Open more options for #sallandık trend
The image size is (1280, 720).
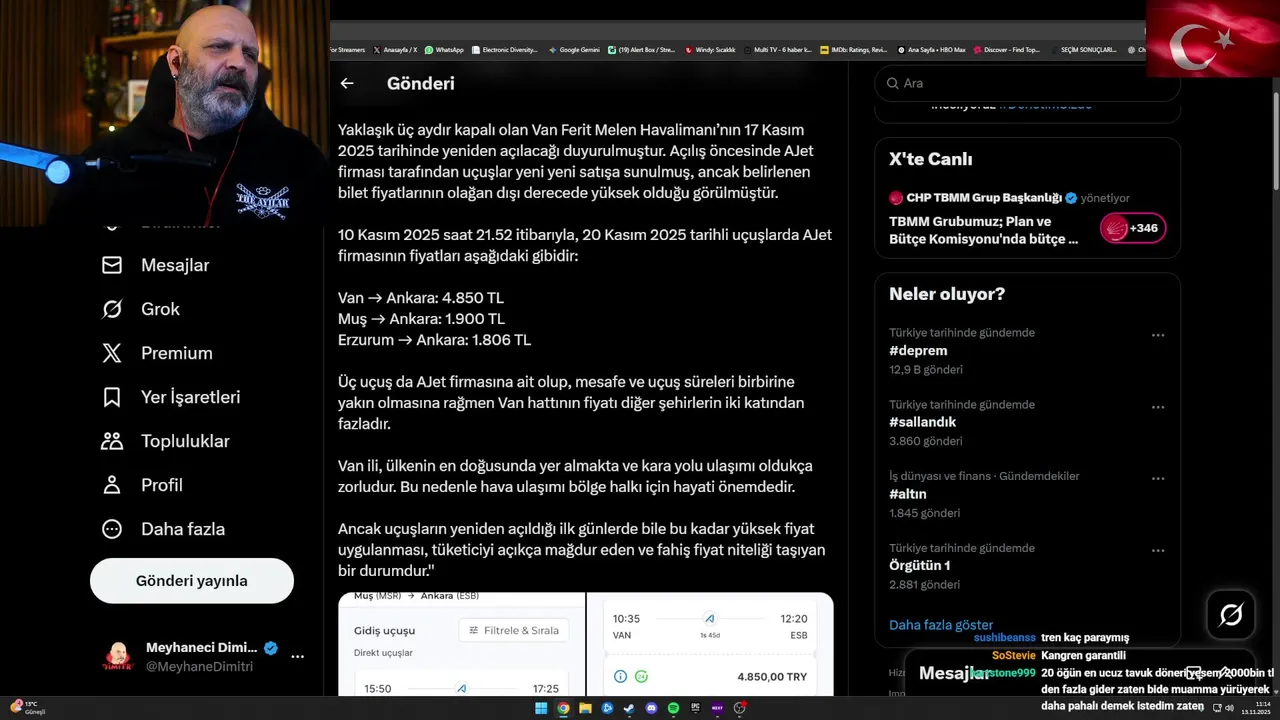point(1158,407)
